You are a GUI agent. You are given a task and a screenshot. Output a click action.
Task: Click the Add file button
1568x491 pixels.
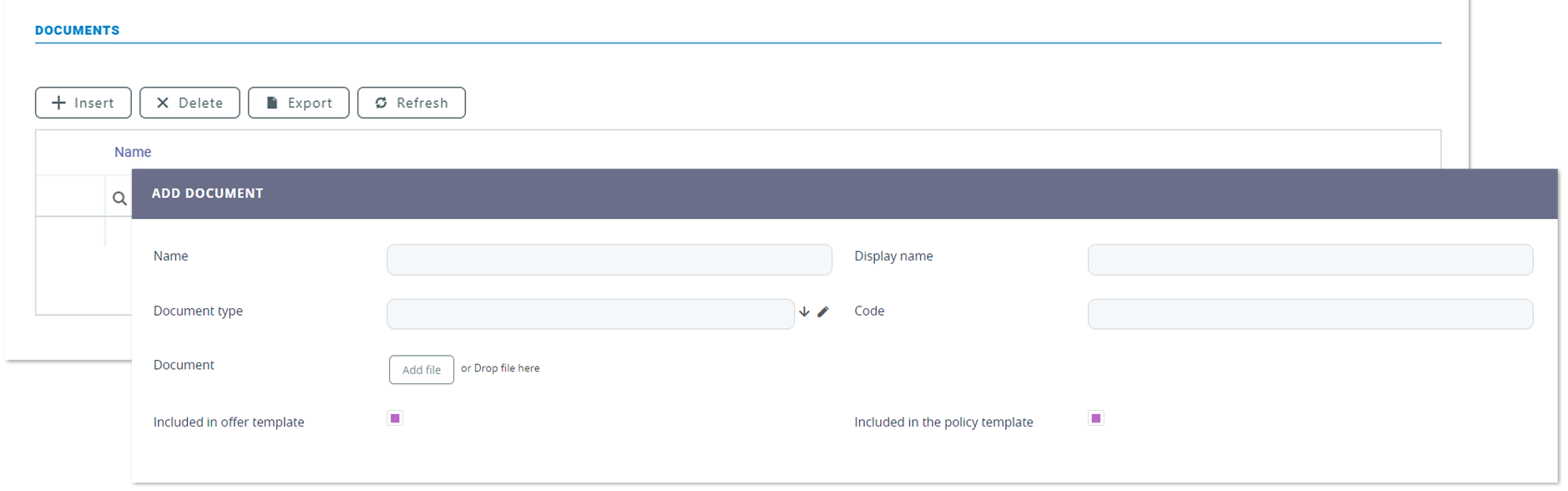421,370
